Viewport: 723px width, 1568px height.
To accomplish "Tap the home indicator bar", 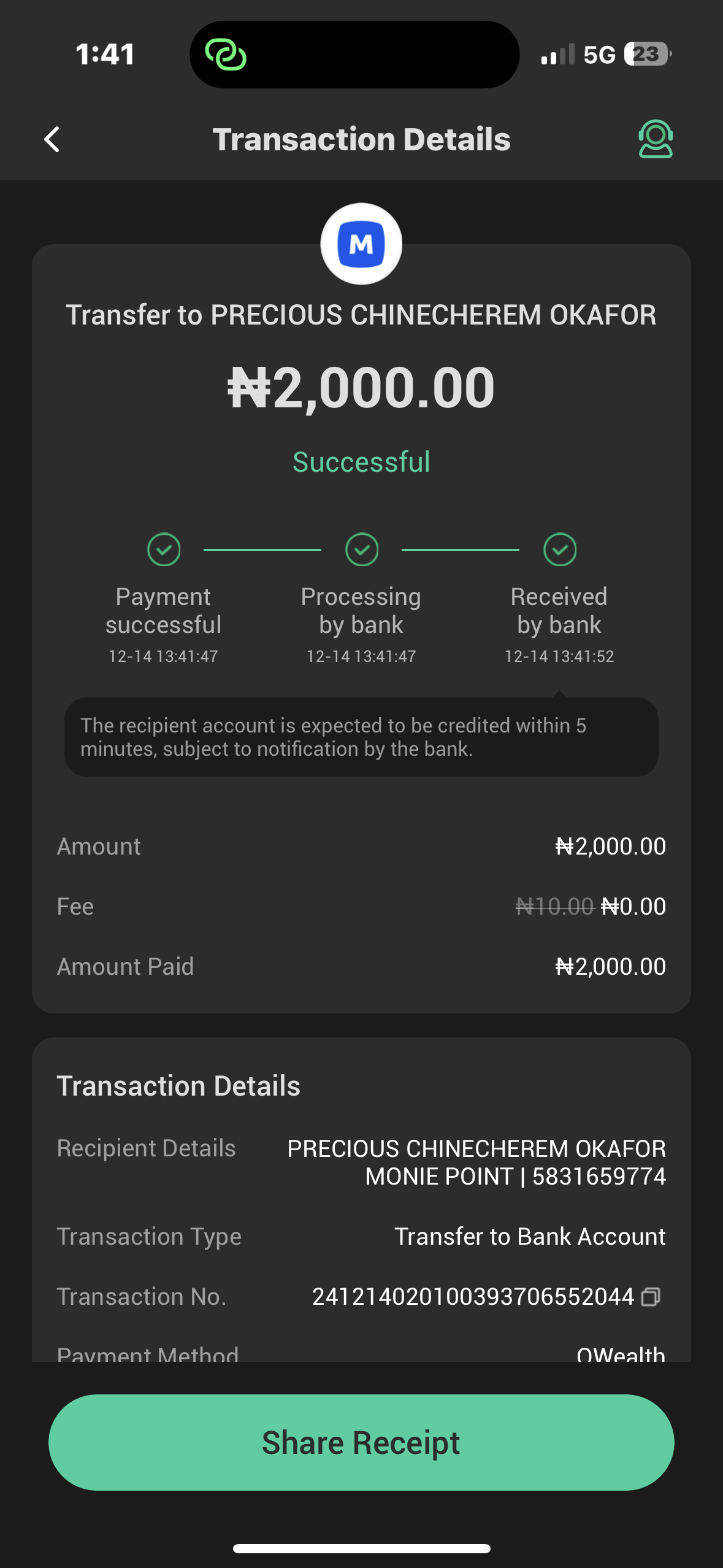I will click(361, 1548).
